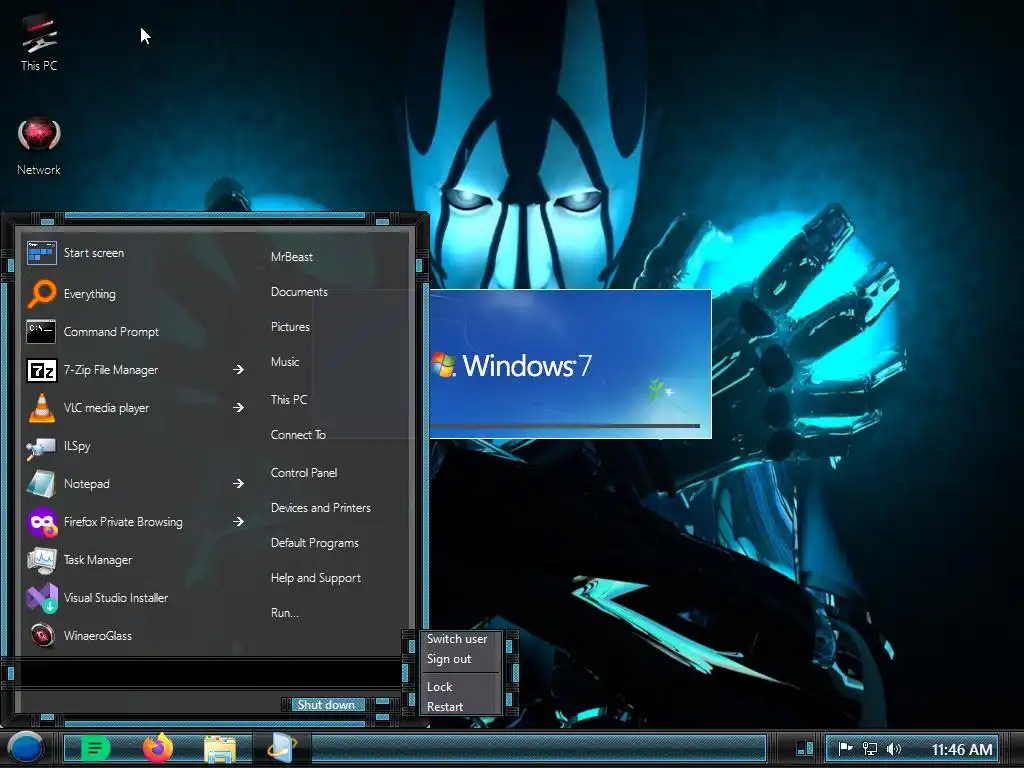
Task: Expand the VLC media player jump list arrow
Action: coord(238,408)
